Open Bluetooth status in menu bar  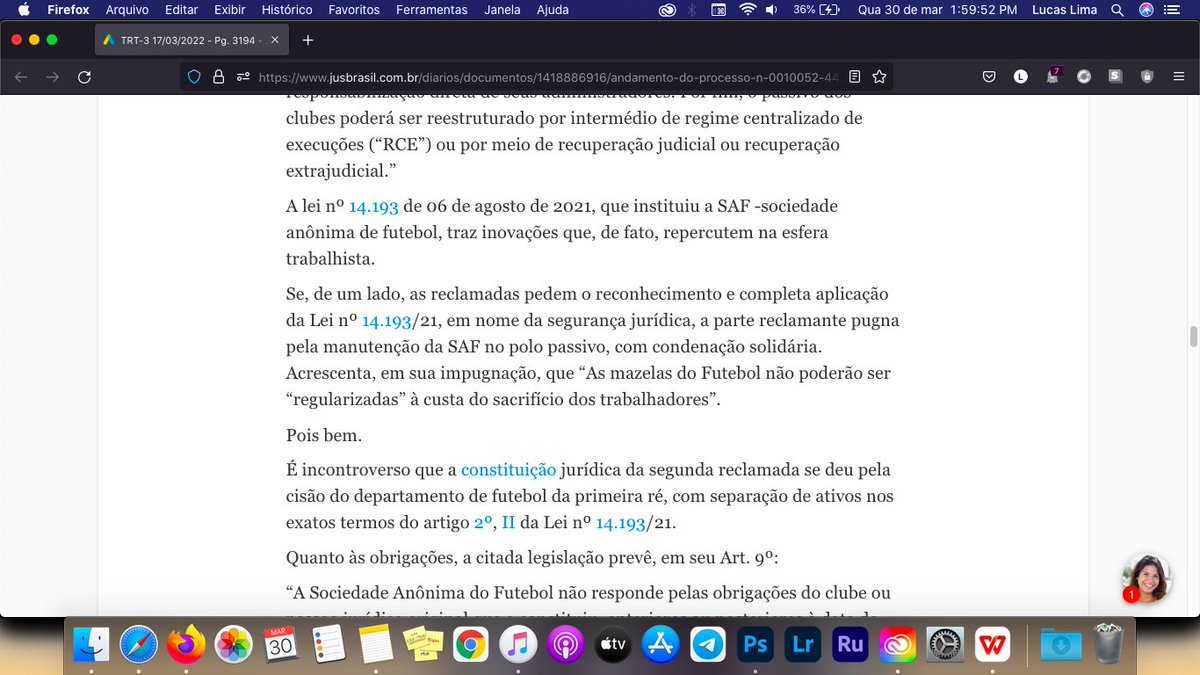tap(692, 10)
